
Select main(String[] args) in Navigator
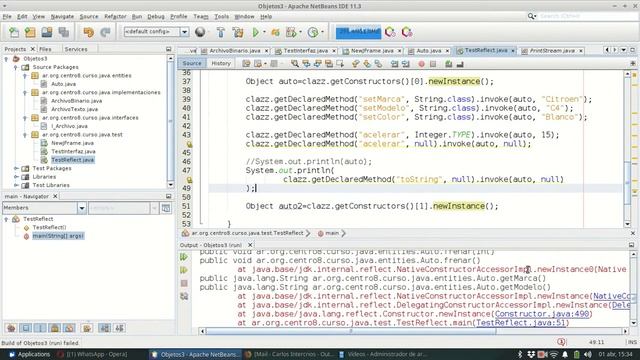pos(58,236)
